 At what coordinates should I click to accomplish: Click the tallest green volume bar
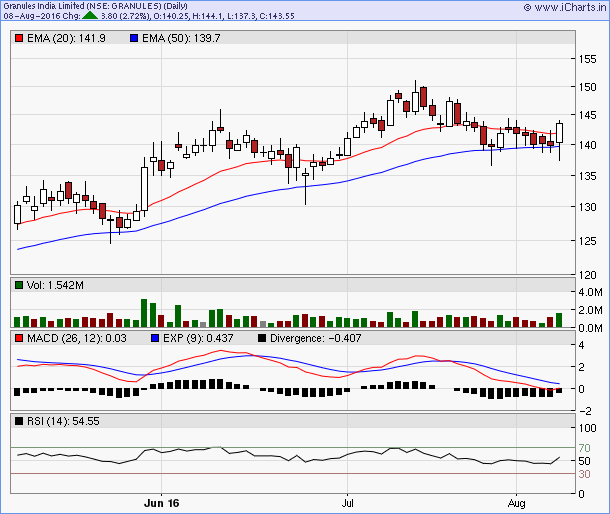pos(144,313)
